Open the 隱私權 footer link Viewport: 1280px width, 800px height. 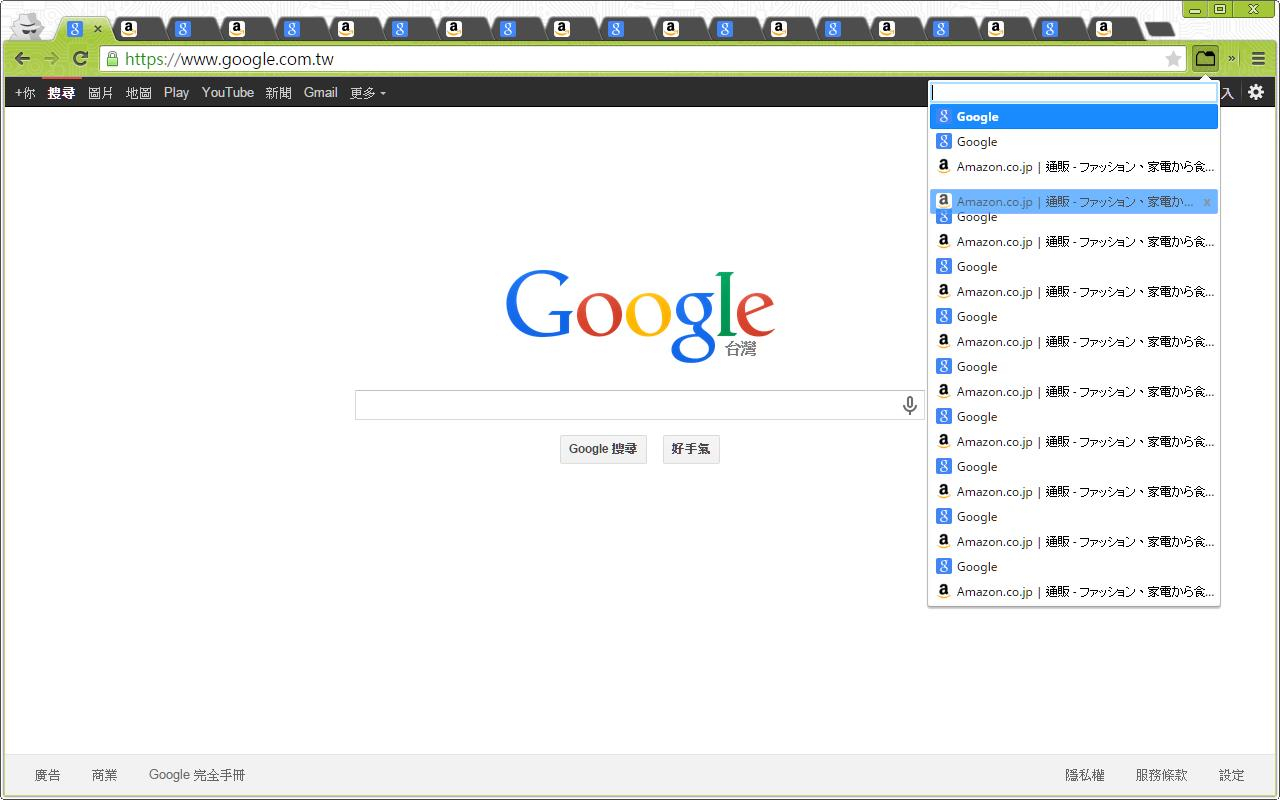click(1085, 775)
